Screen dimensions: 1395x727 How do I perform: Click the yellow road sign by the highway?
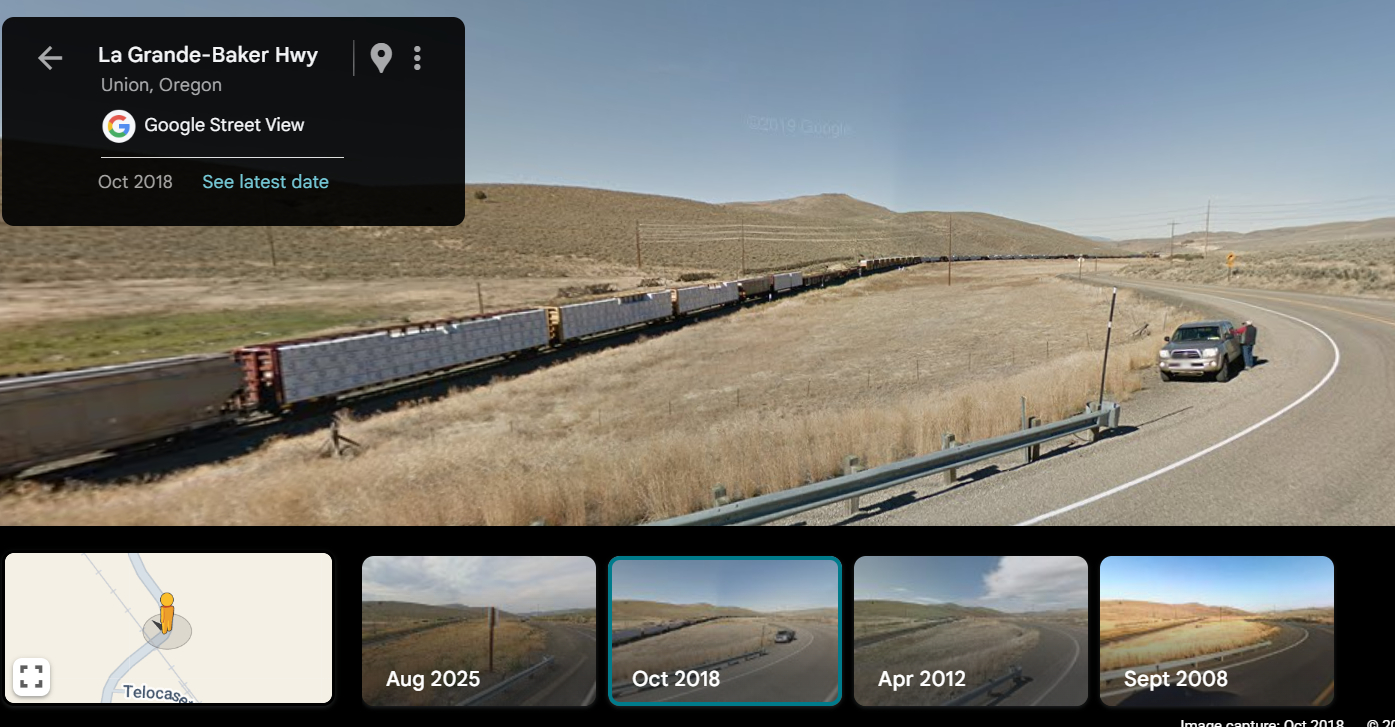pyautogui.click(x=1230, y=258)
